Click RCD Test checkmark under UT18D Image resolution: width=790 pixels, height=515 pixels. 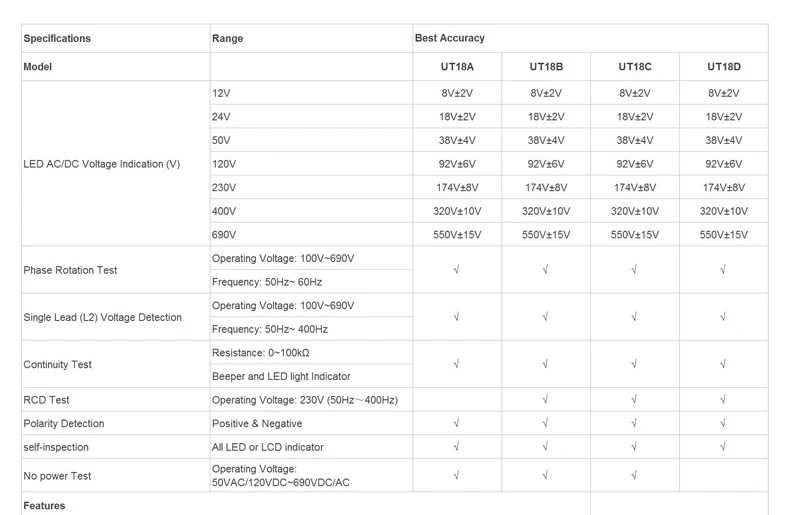tap(723, 400)
